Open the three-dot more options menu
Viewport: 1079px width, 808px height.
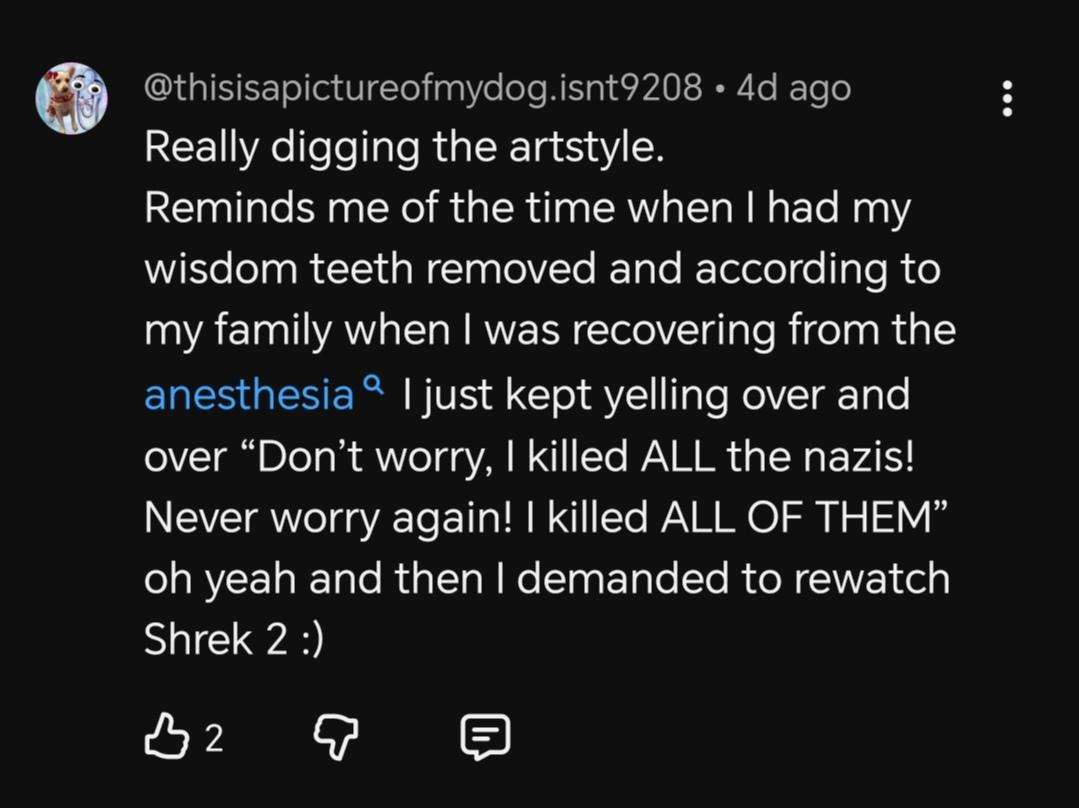click(1007, 99)
